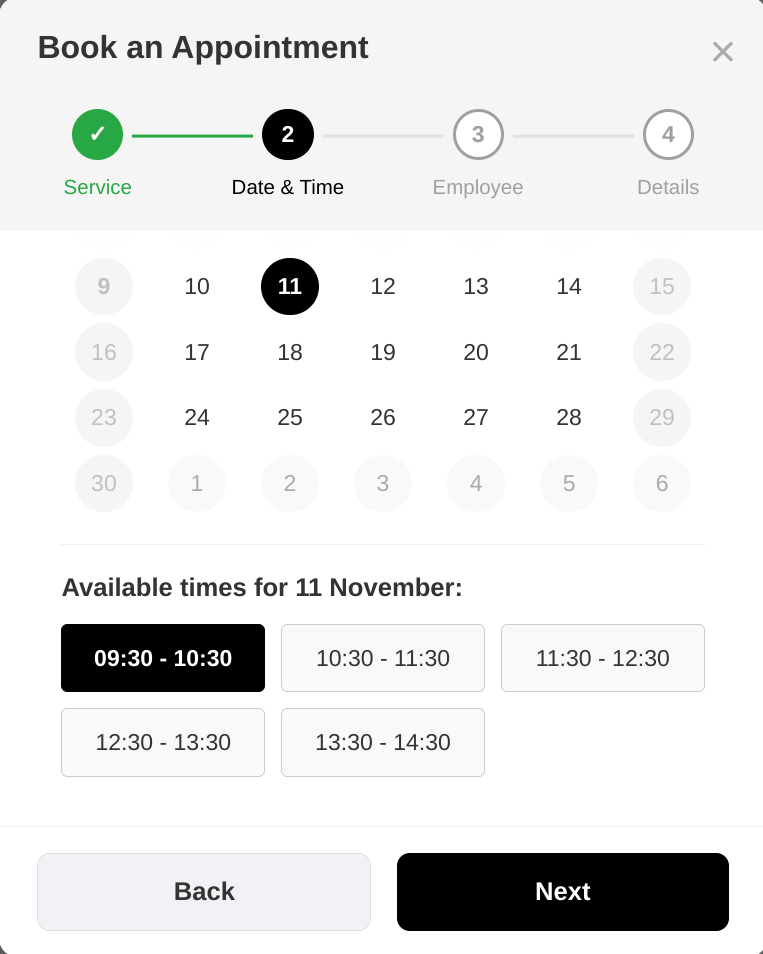The height and width of the screenshot is (954, 763).
Task: Select calendar date 21
Action: pos(569,352)
